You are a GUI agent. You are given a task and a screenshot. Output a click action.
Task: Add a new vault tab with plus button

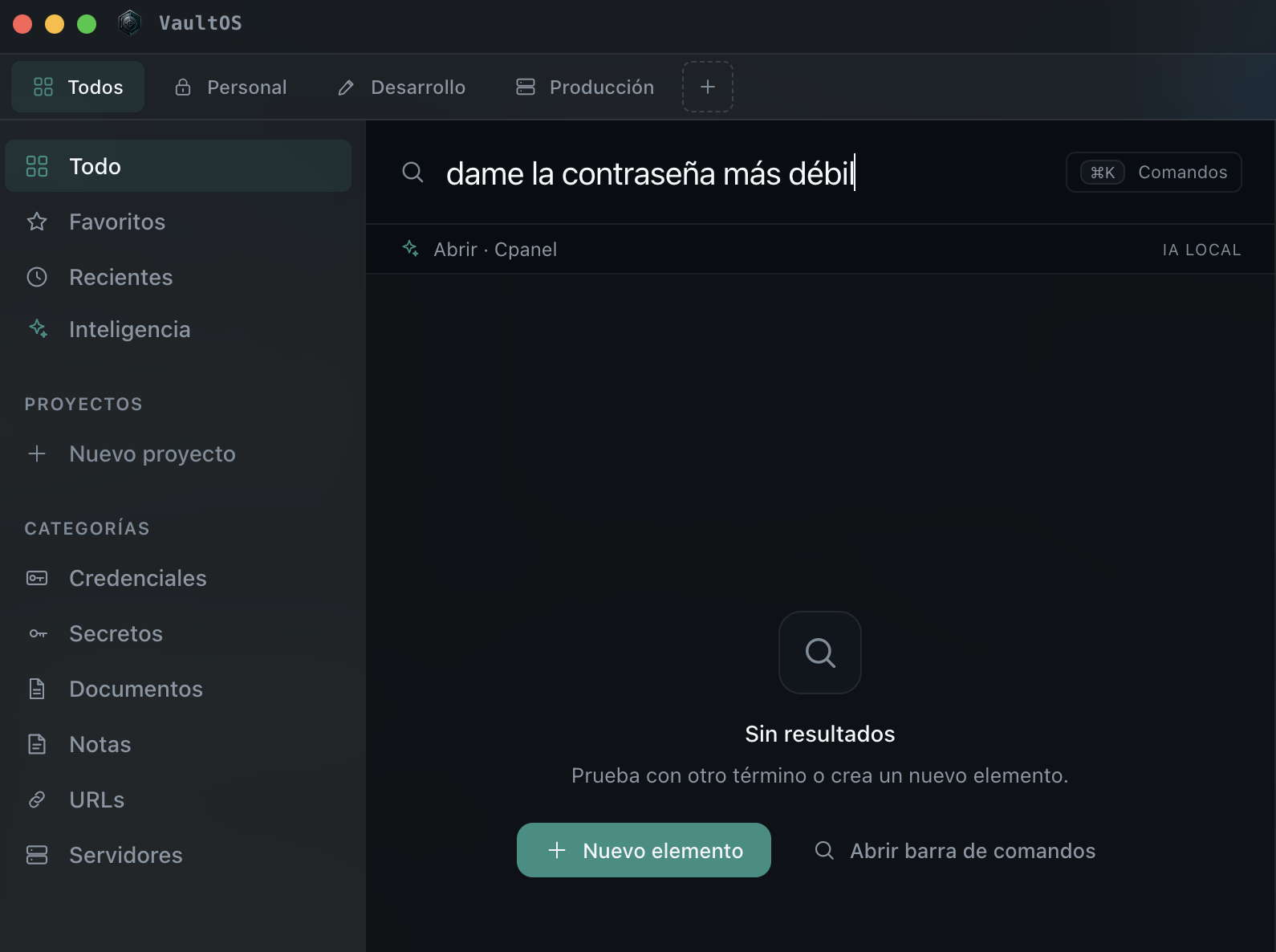tap(708, 87)
